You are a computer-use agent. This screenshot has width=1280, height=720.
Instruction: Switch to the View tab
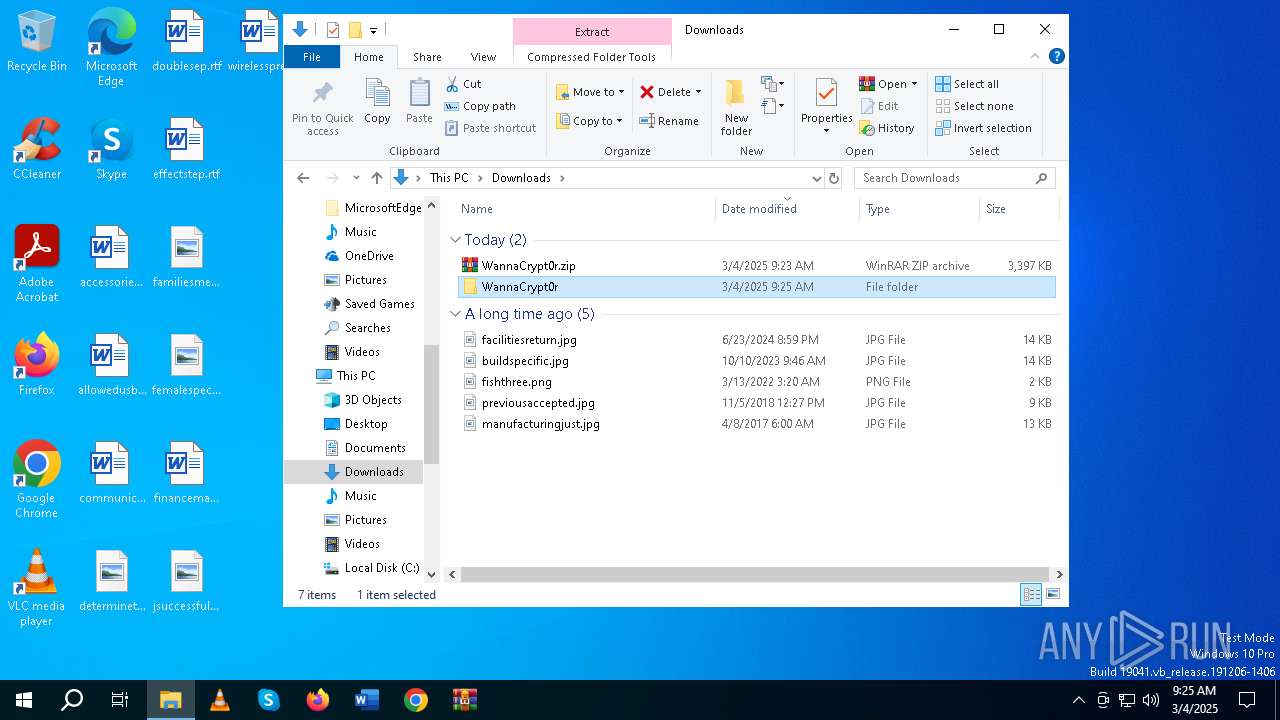483,57
